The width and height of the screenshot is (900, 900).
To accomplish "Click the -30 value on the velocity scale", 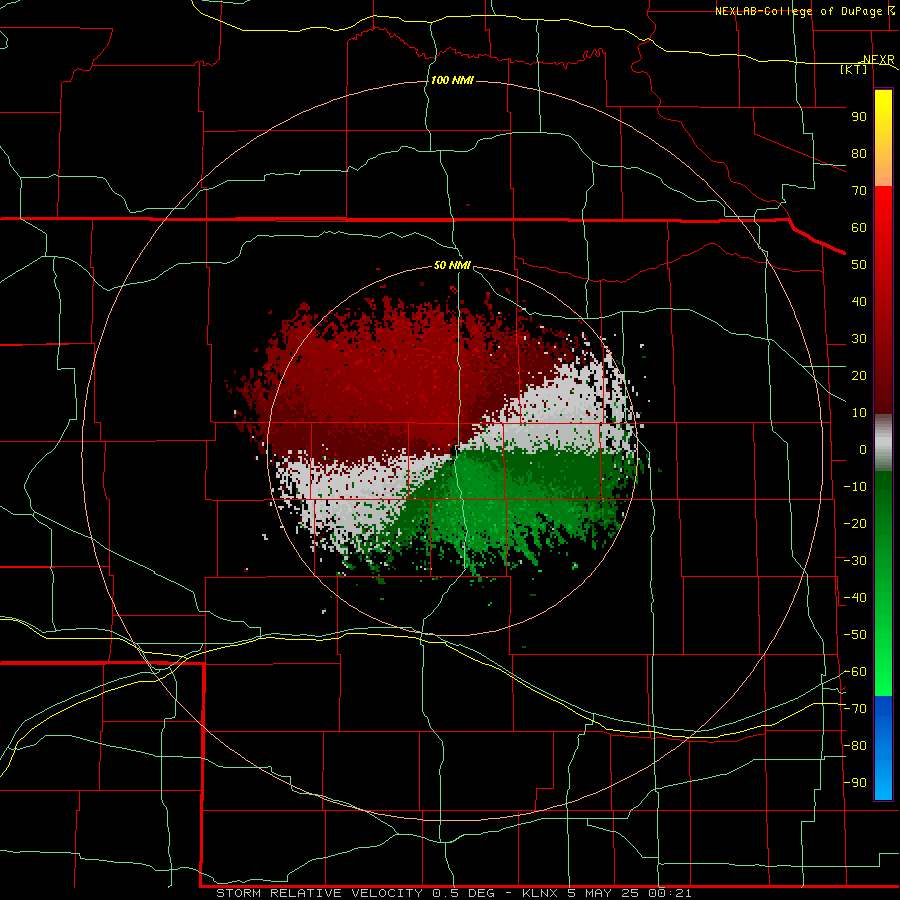I will (x=855, y=561).
